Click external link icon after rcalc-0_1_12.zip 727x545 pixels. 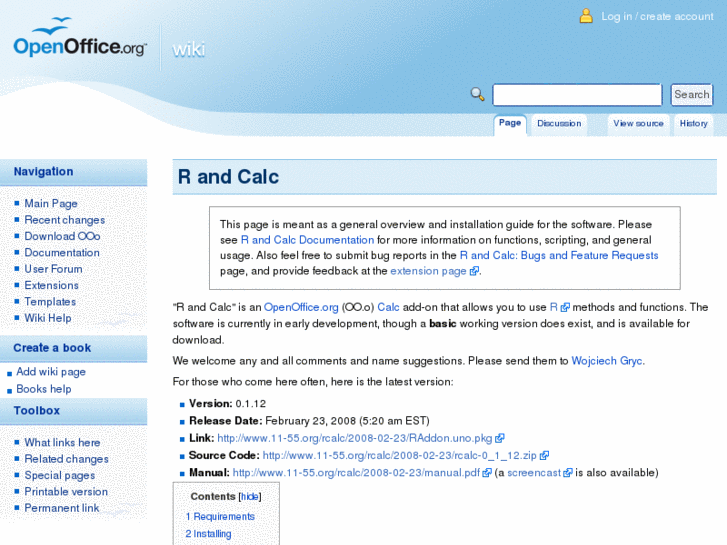(x=544, y=455)
